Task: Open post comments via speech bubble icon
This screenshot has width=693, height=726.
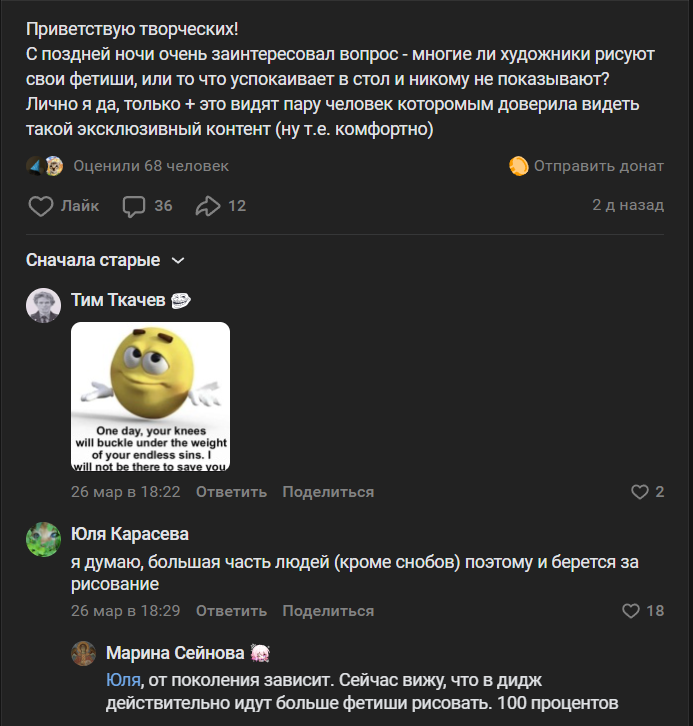Action: coord(134,206)
